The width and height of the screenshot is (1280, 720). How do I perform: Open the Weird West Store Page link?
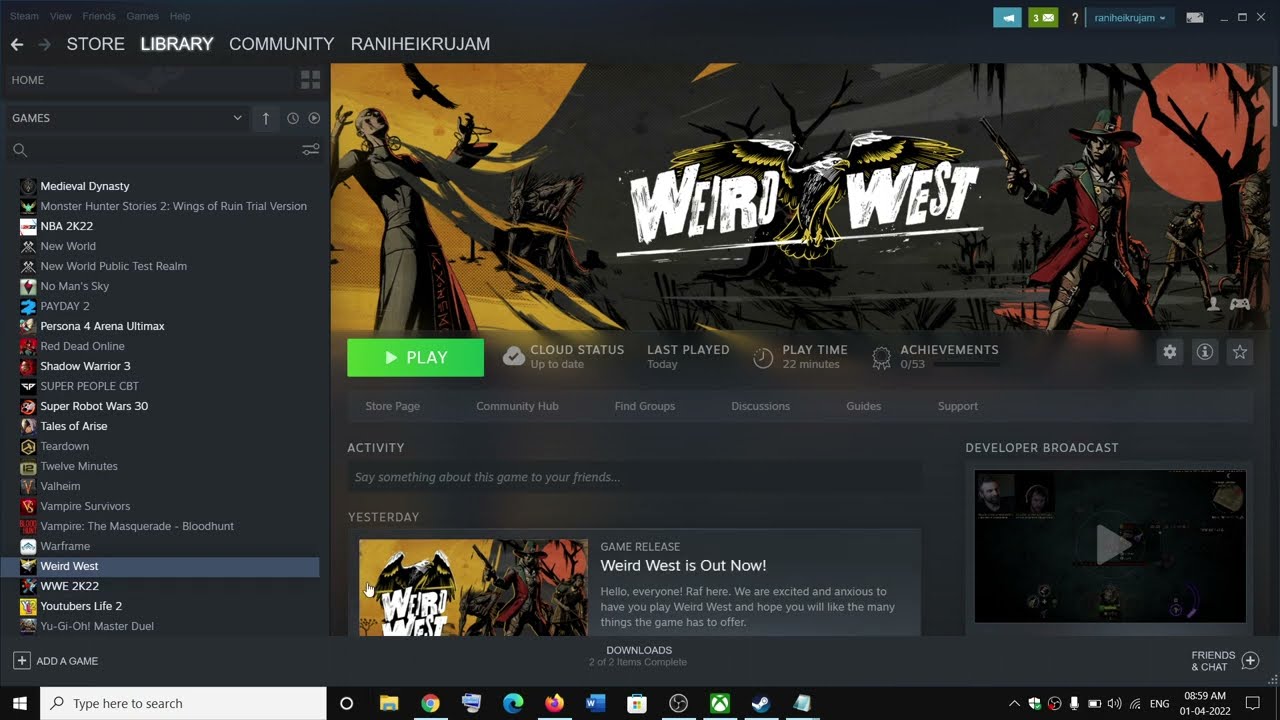click(x=392, y=406)
